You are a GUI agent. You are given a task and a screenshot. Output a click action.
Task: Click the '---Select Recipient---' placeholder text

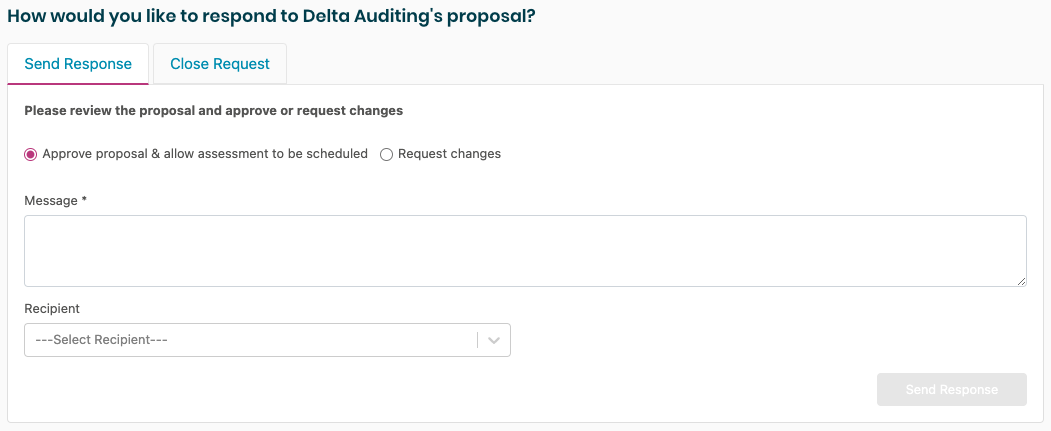click(101, 340)
